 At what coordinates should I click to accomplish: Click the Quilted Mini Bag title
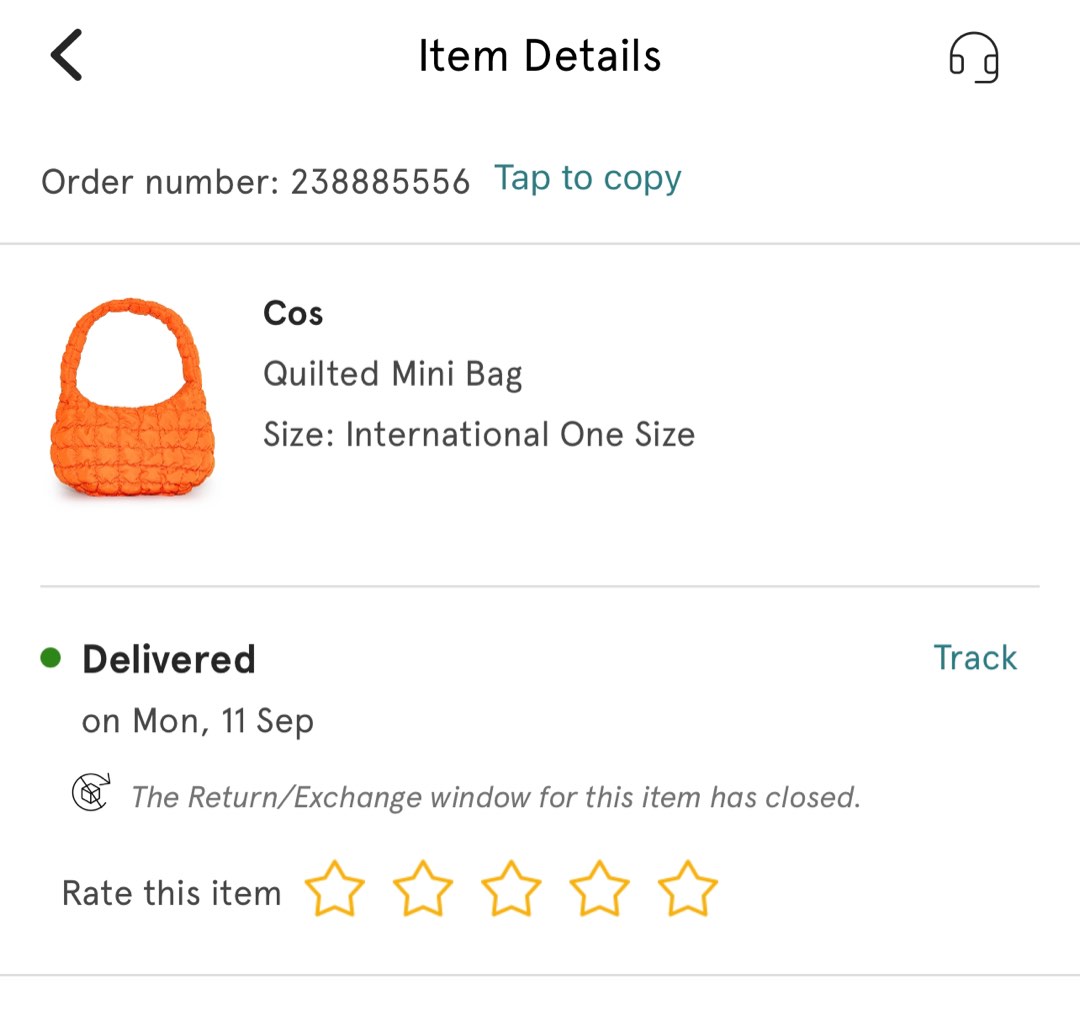pyautogui.click(x=392, y=374)
